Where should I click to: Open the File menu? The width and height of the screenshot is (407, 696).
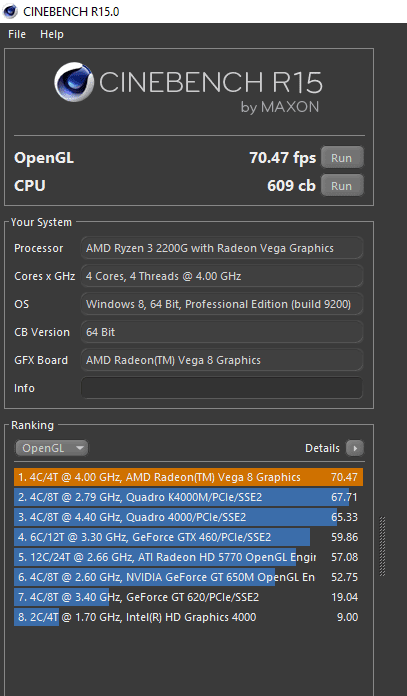click(x=17, y=34)
